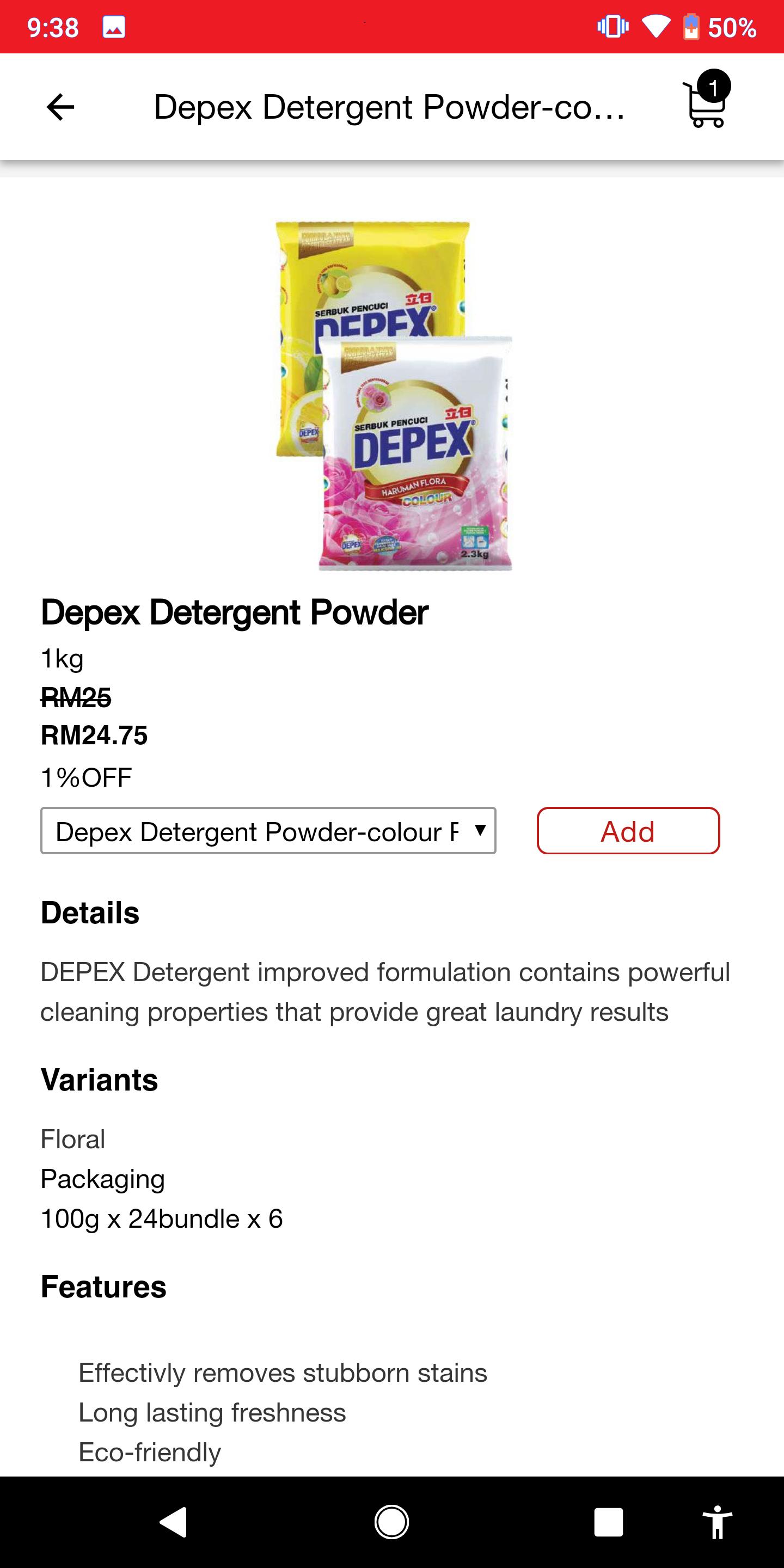Tap the Depex product image
The image size is (784, 1568).
click(x=393, y=396)
